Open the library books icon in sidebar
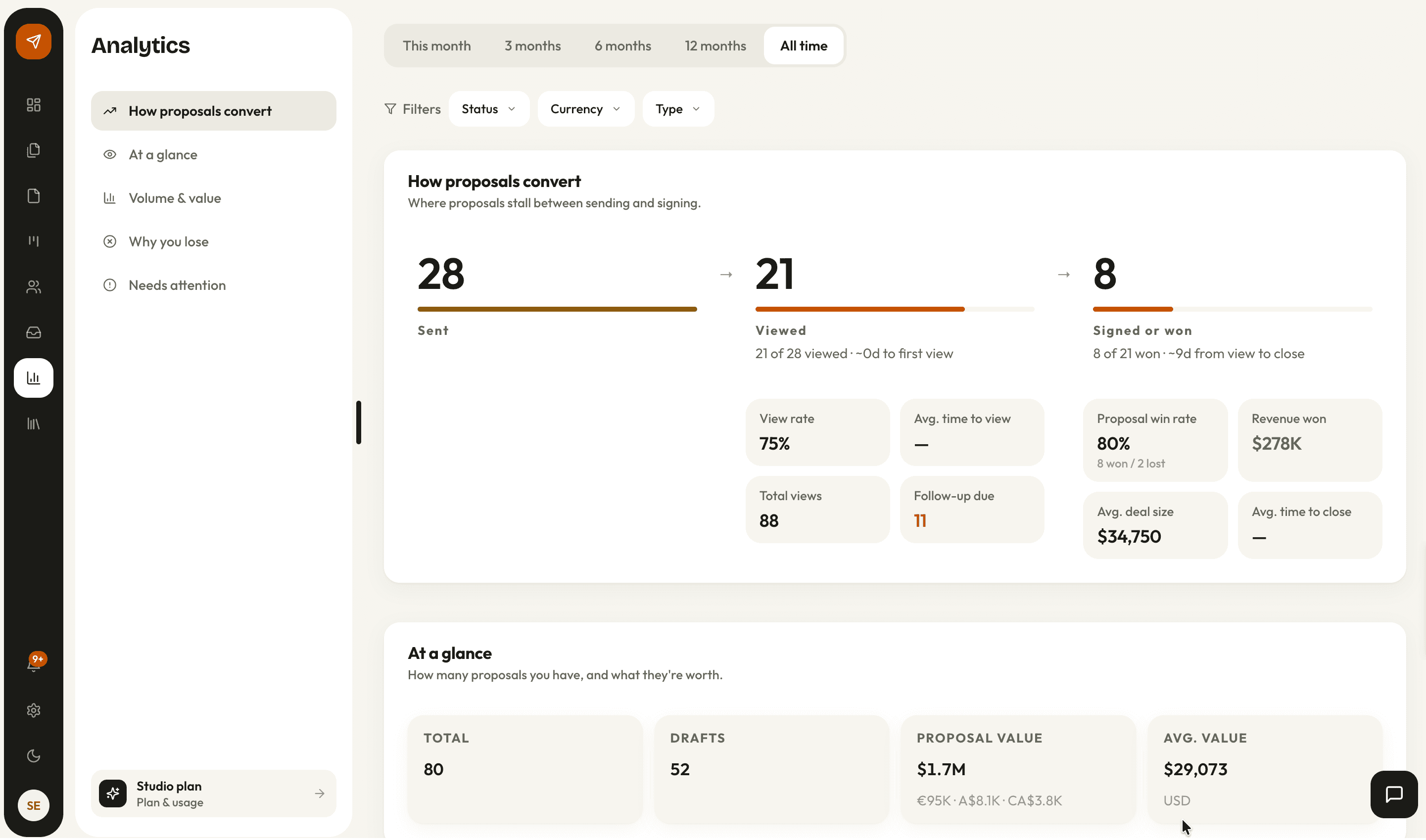The height and width of the screenshot is (840, 1426). pos(34,424)
